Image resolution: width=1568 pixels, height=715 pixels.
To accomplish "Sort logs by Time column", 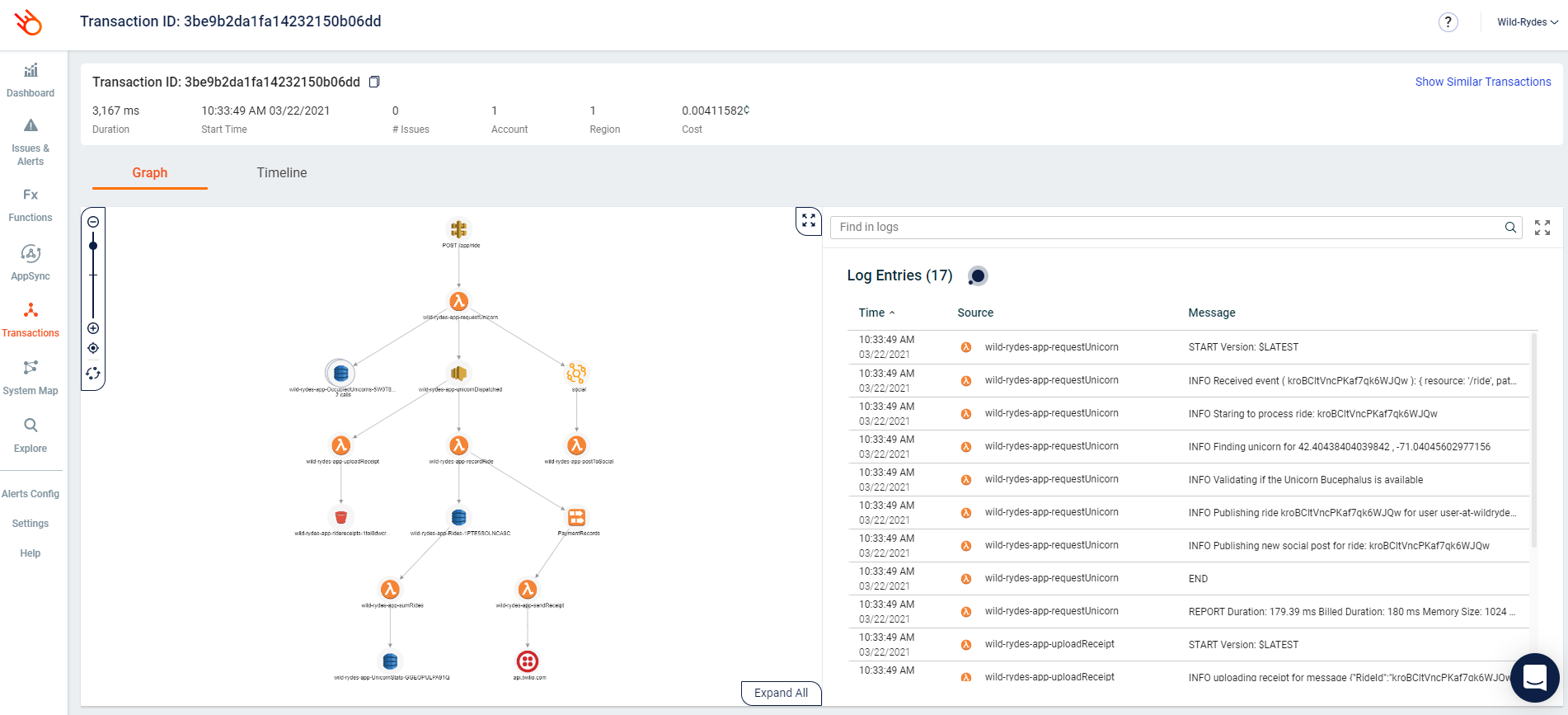I will (876, 313).
